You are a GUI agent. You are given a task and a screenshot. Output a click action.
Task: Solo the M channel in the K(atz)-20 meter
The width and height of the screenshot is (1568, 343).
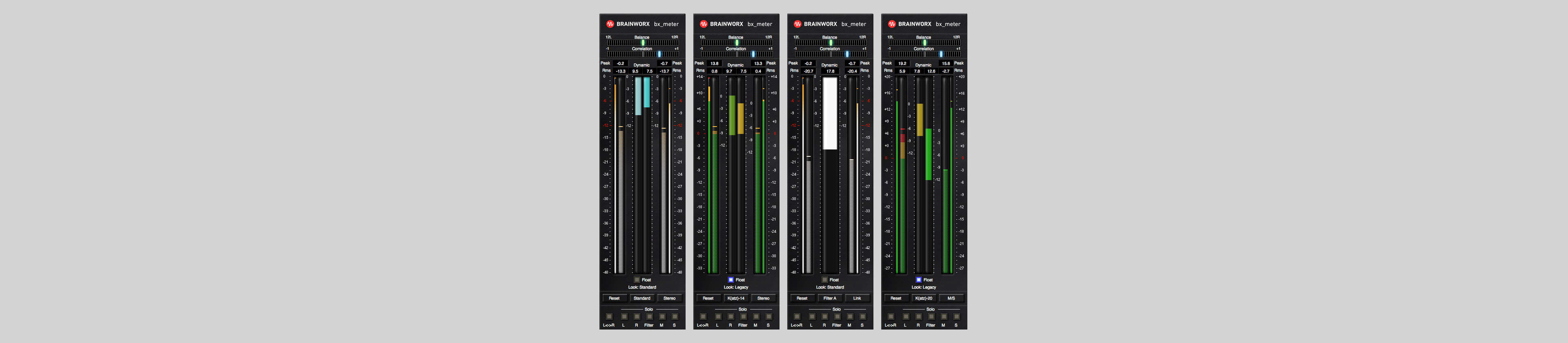944,316
